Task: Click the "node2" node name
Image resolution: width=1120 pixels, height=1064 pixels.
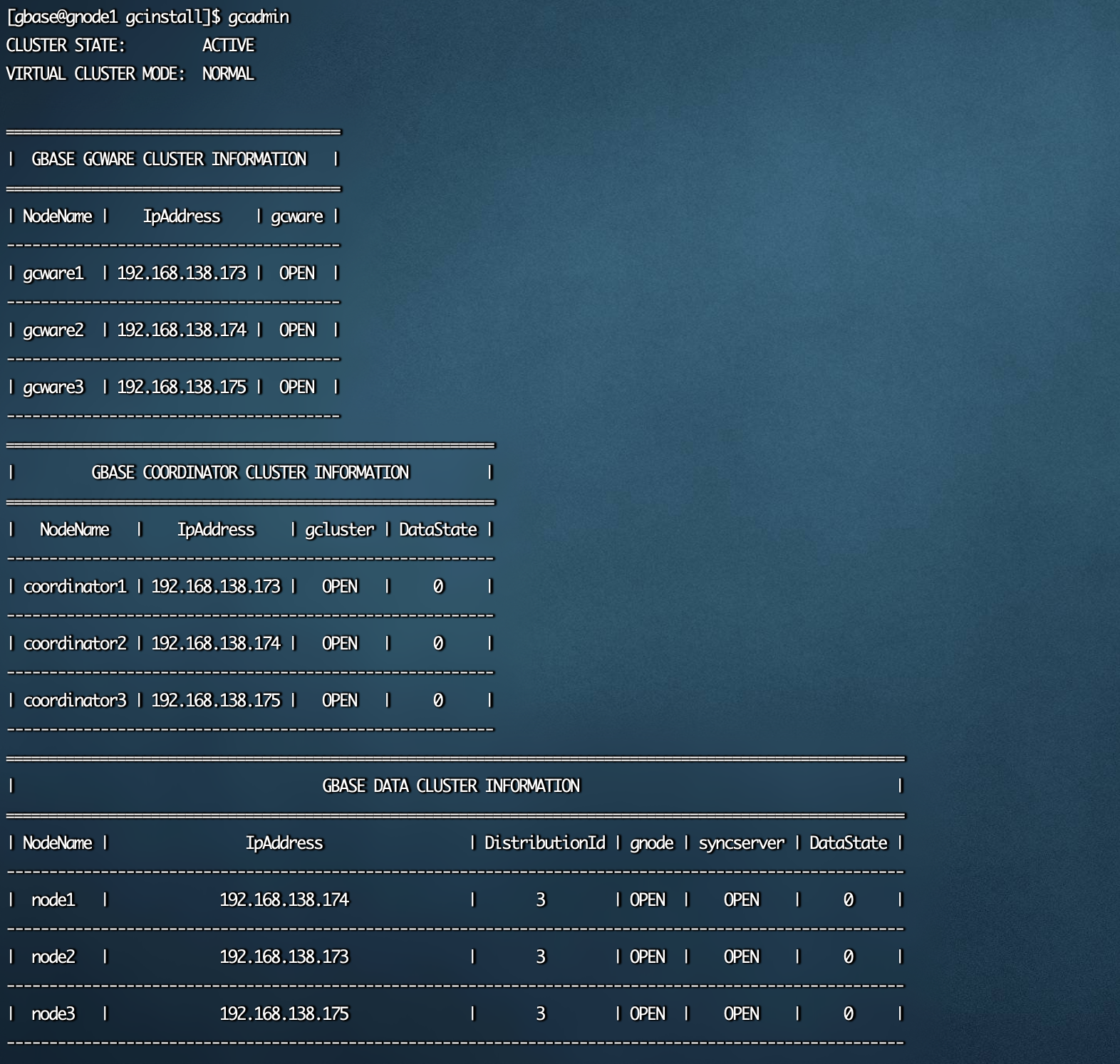Action: (x=53, y=957)
